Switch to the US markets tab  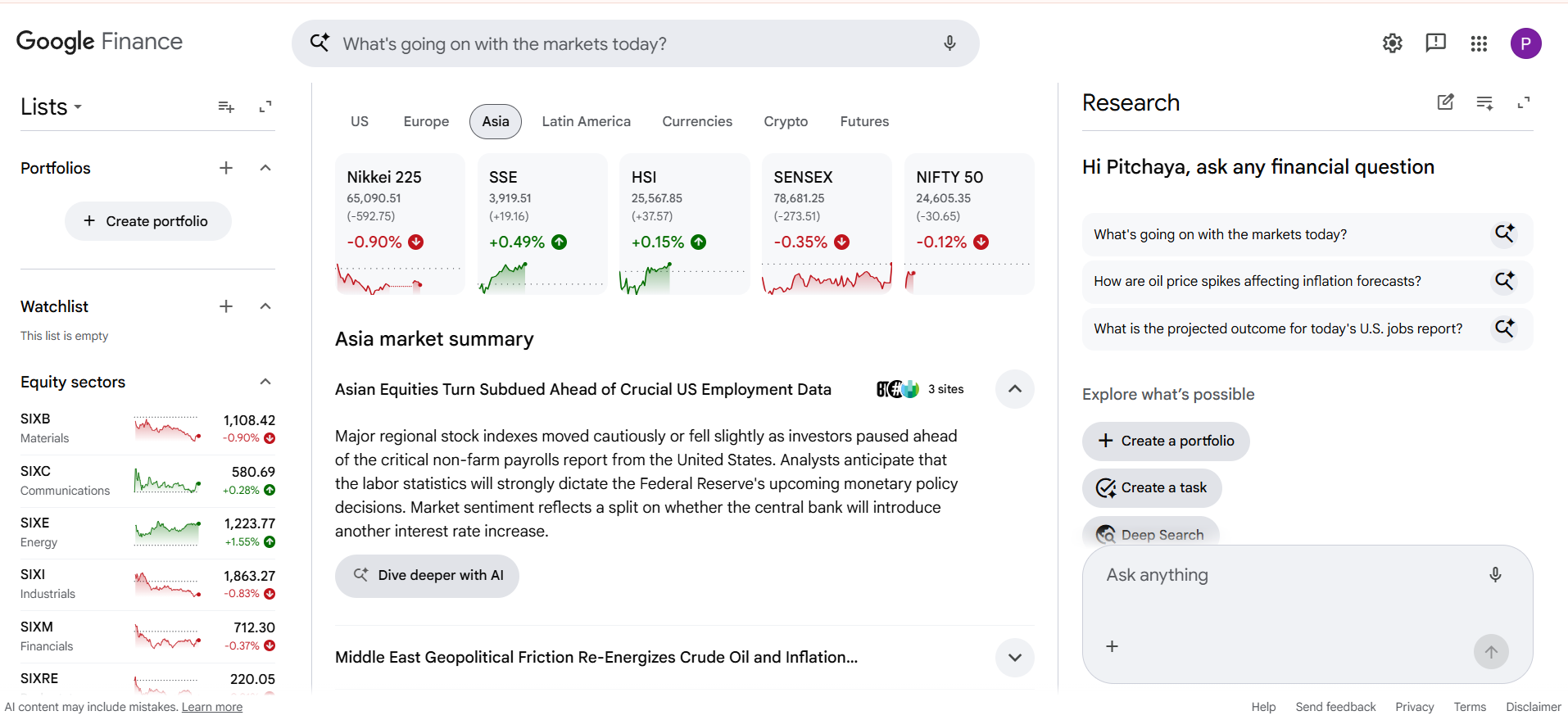[360, 121]
